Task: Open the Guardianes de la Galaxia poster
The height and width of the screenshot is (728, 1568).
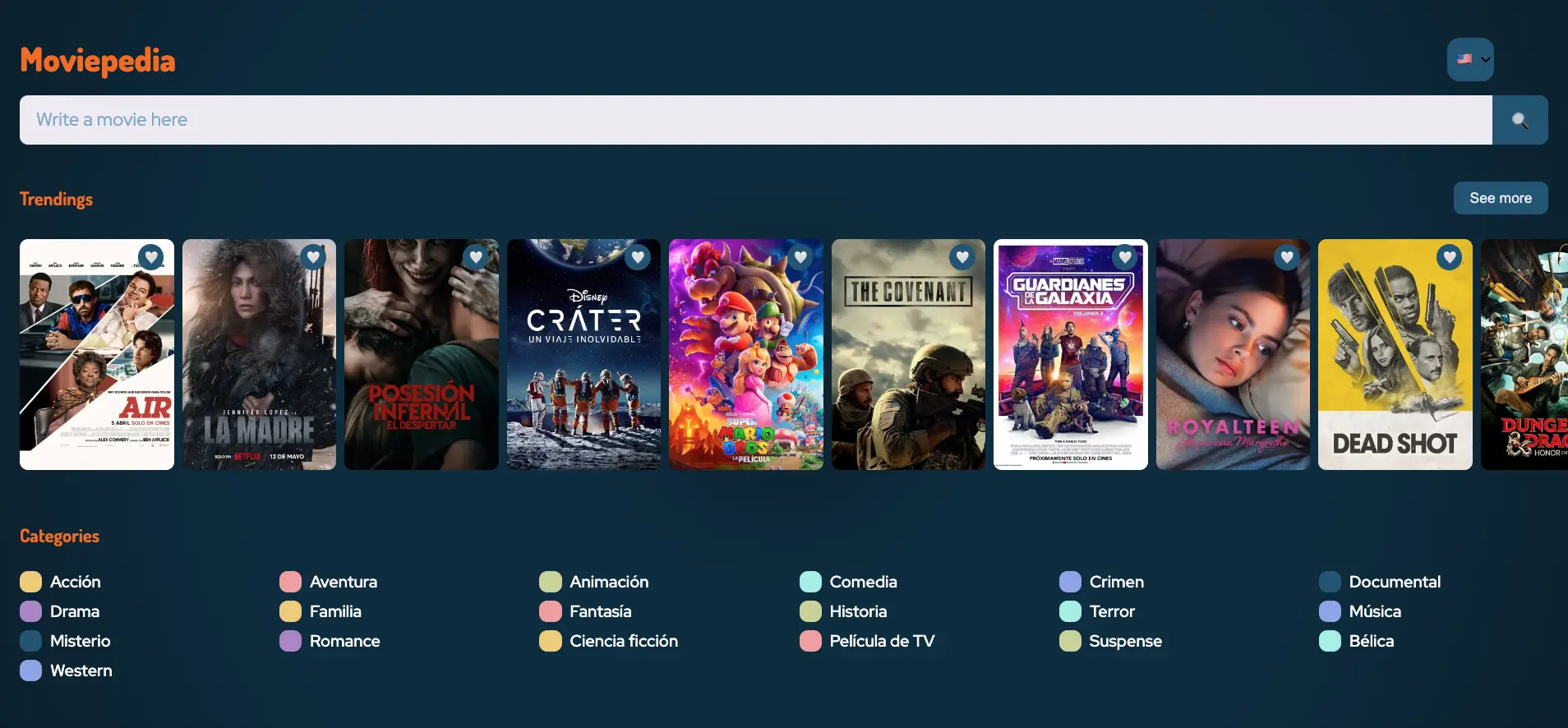Action: coord(1071,354)
